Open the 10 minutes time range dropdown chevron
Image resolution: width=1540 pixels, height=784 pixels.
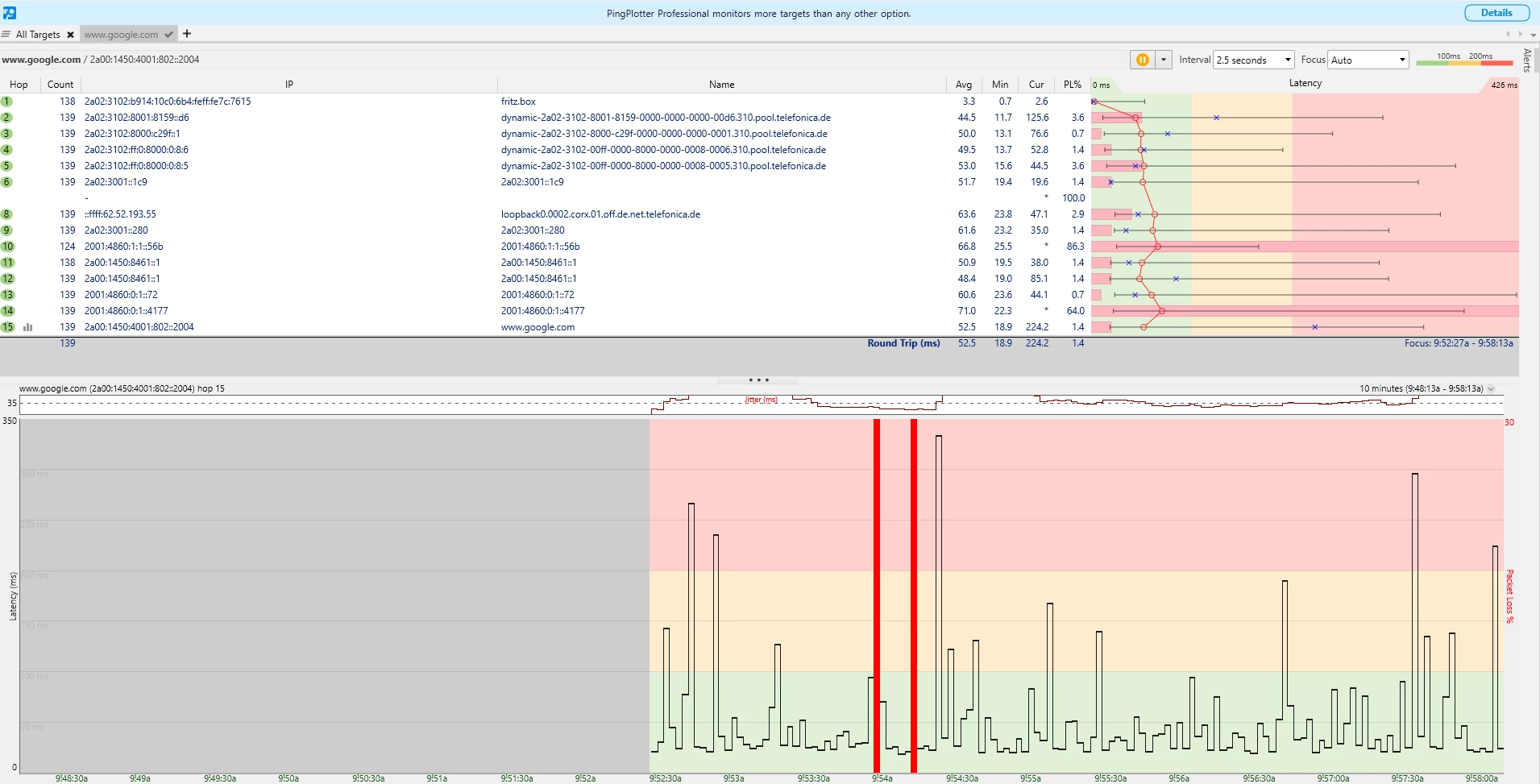tap(1491, 388)
